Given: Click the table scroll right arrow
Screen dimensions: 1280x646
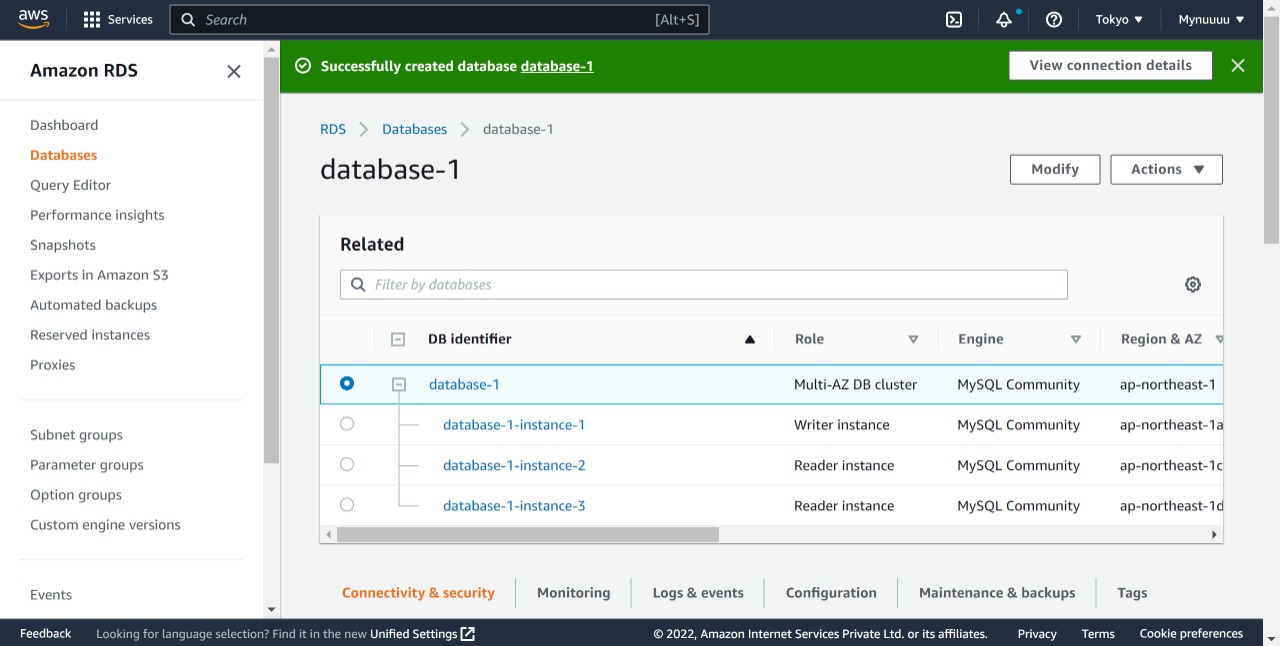Looking at the screenshot, I should tap(1215, 535).
